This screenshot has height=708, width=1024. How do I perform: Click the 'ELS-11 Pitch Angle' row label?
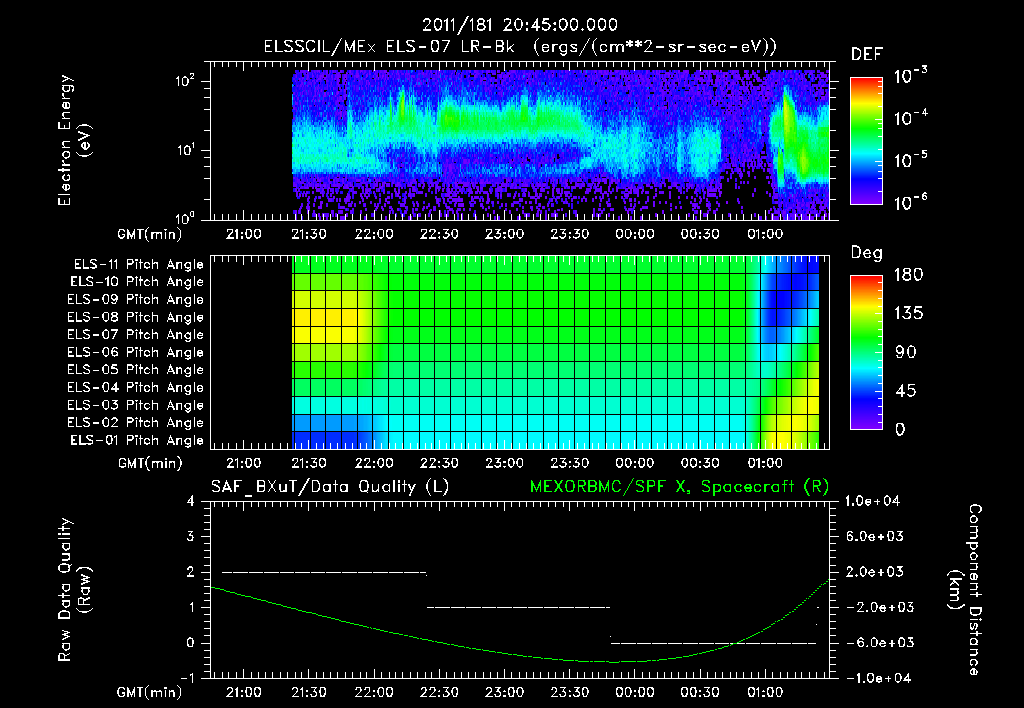point(138,265)
